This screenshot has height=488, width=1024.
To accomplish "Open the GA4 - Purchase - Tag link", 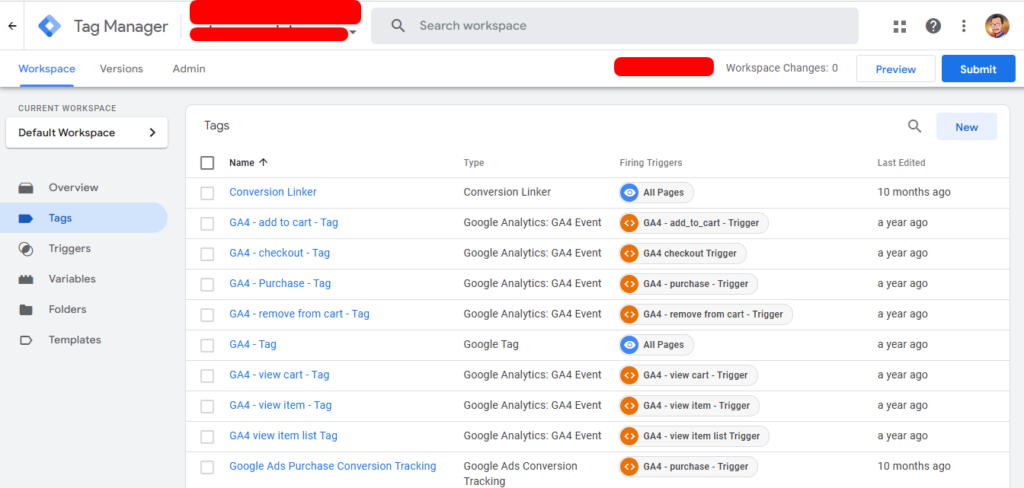I will [x=280, y=284].
